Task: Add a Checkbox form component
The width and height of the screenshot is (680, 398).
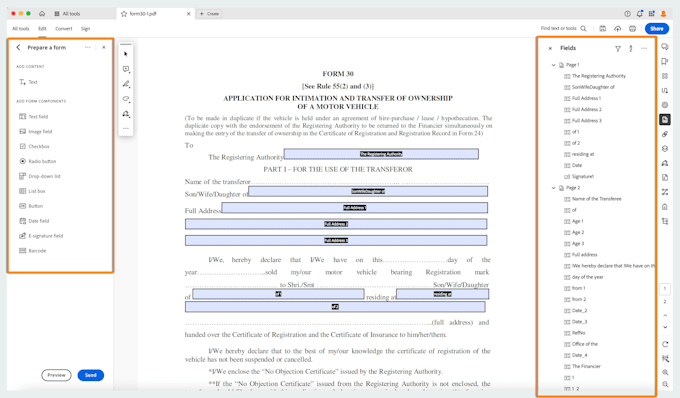Action: coord(34,147)
